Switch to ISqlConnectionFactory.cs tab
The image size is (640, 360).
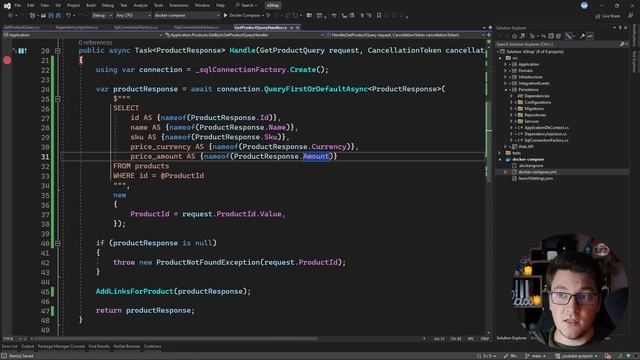(196, 27)
